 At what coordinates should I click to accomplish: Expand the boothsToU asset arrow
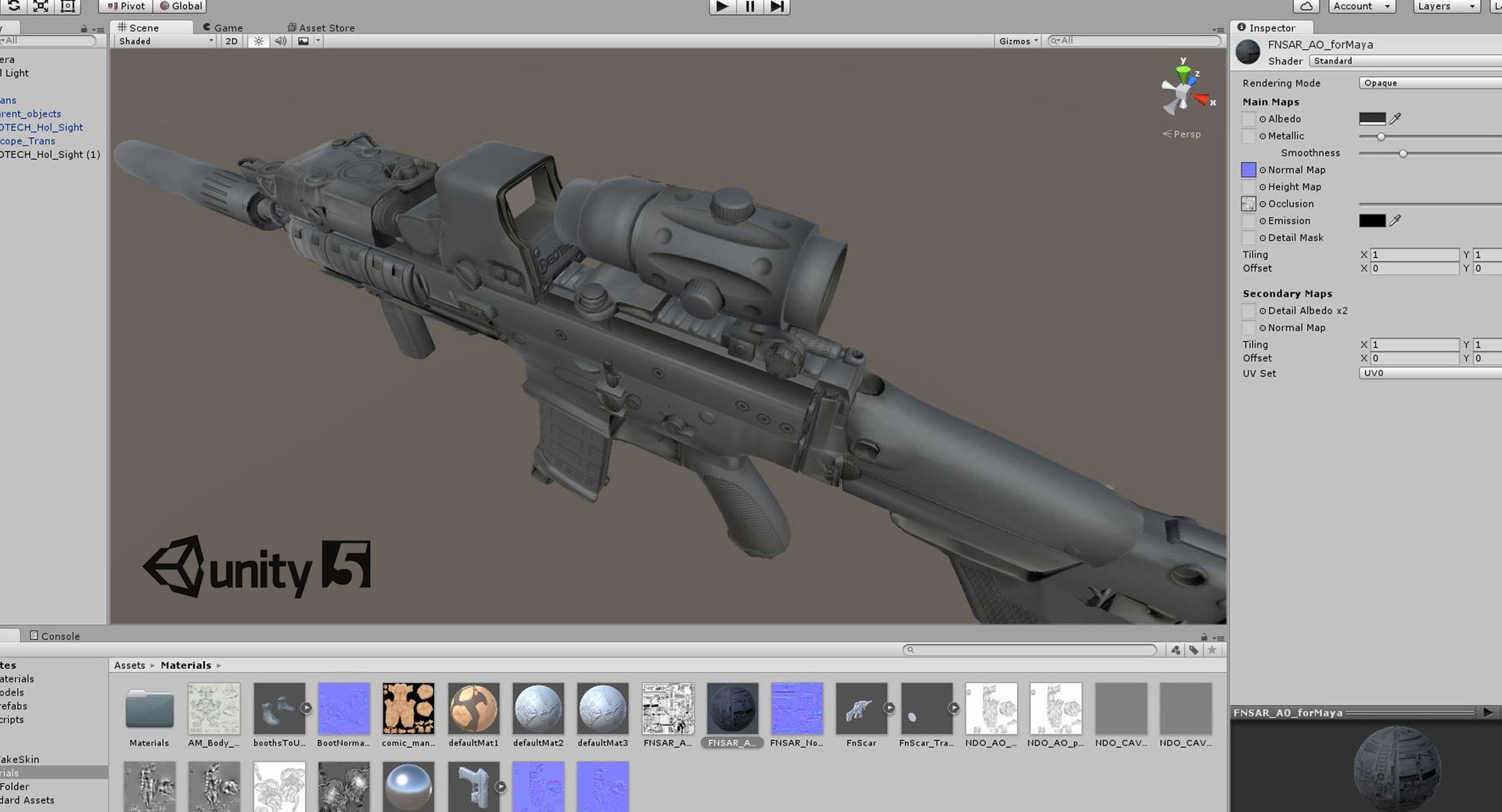click(x=306, y=708)
